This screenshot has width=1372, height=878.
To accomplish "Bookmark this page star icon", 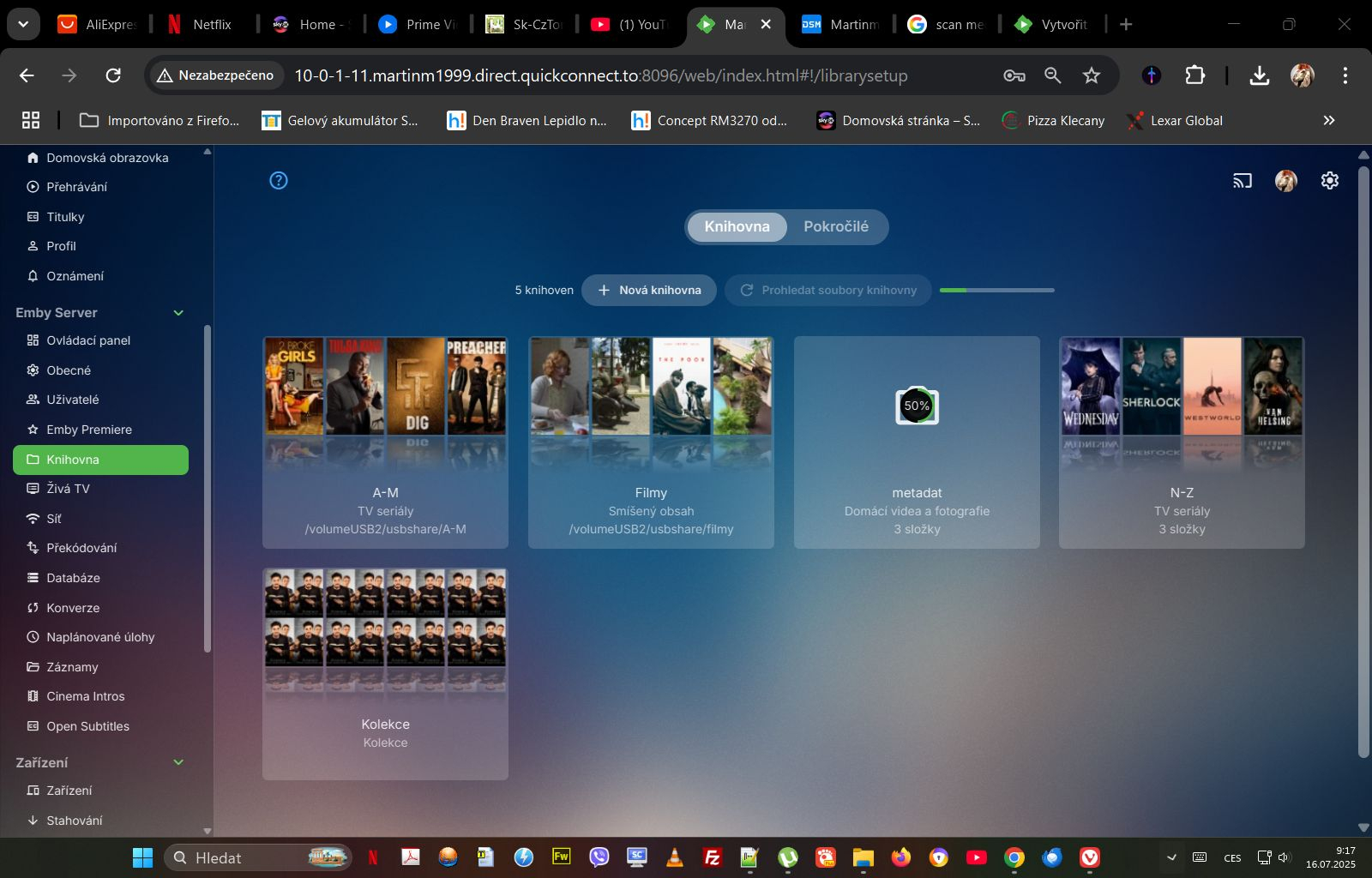I will (x=1092, y=75).
